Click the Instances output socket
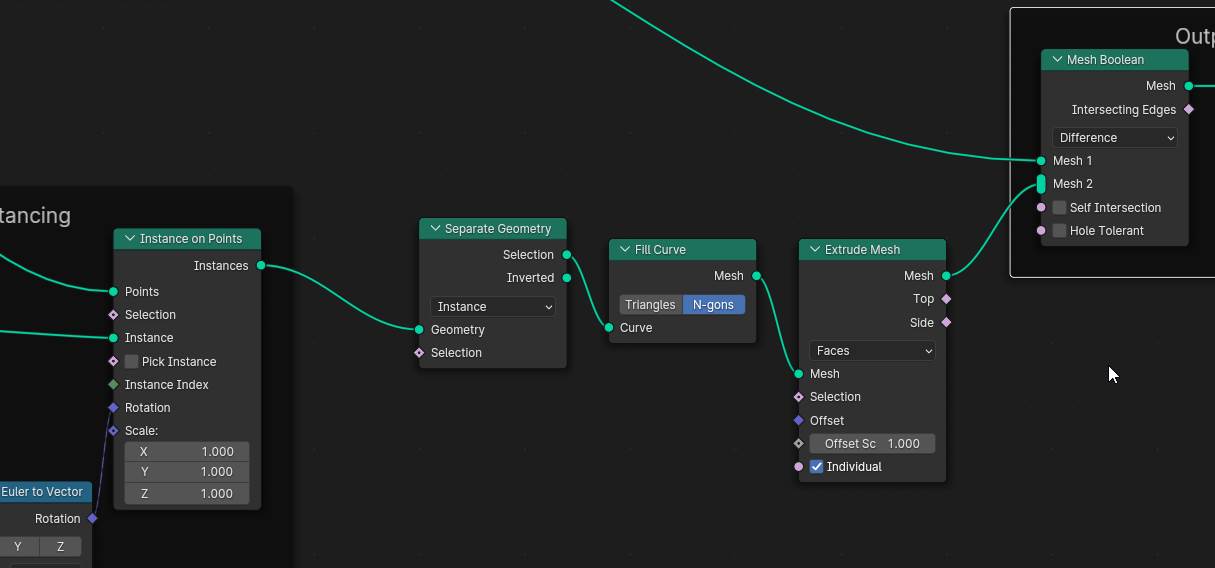The height and width of the screenshot is (568, 1215). click(261, 266)
